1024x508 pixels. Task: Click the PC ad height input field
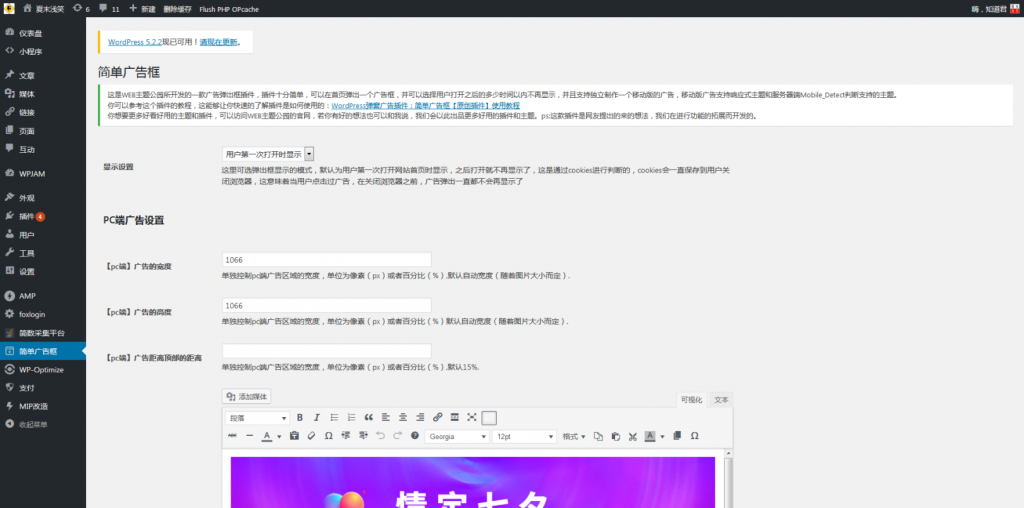326,305
